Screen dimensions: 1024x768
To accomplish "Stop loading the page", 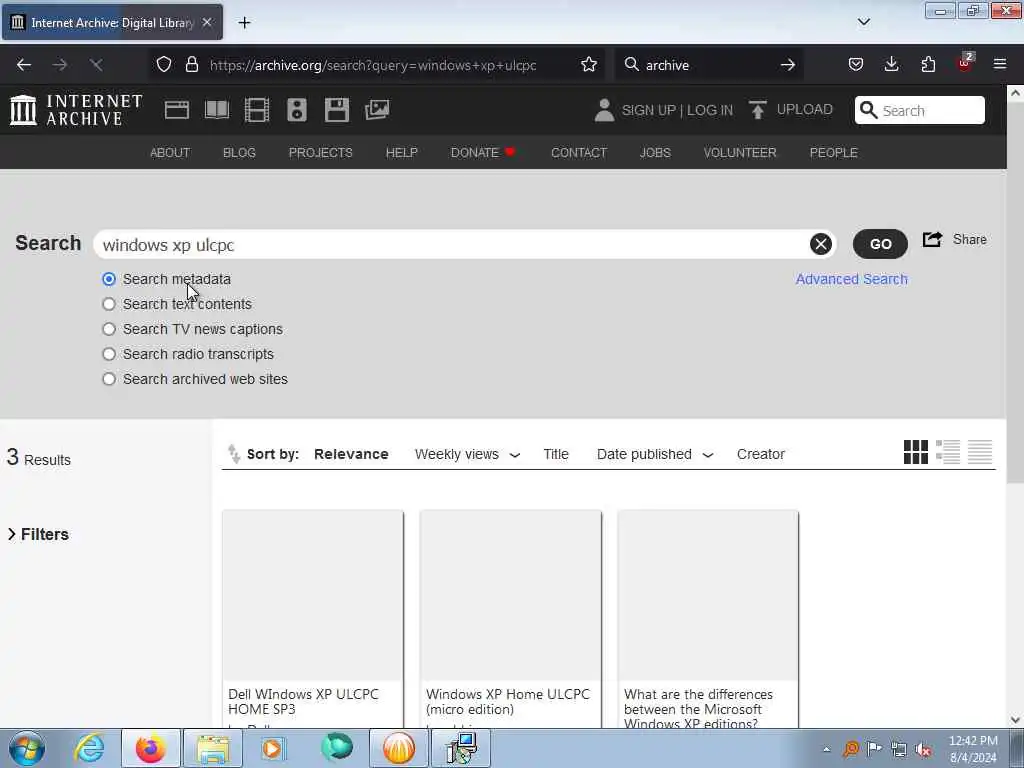I will [x=96, y=65].
